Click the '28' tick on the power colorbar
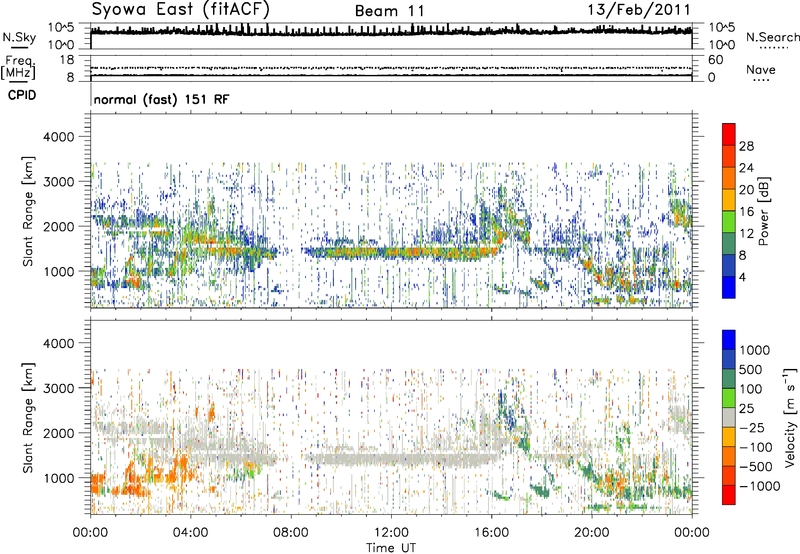This screenshot has height=554, width=800. pyautogui.click(x=746, y=146)
